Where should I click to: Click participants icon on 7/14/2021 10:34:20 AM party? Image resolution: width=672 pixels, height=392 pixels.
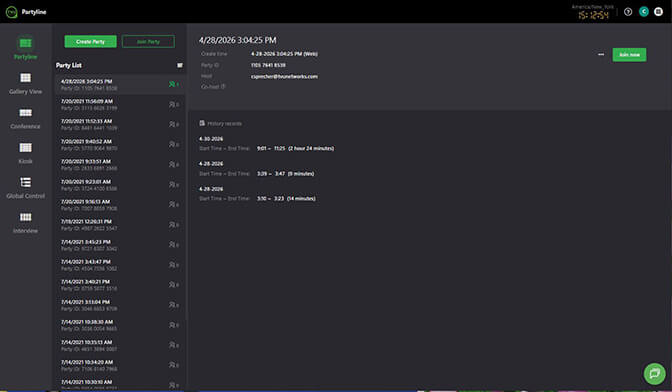point(174,365)
